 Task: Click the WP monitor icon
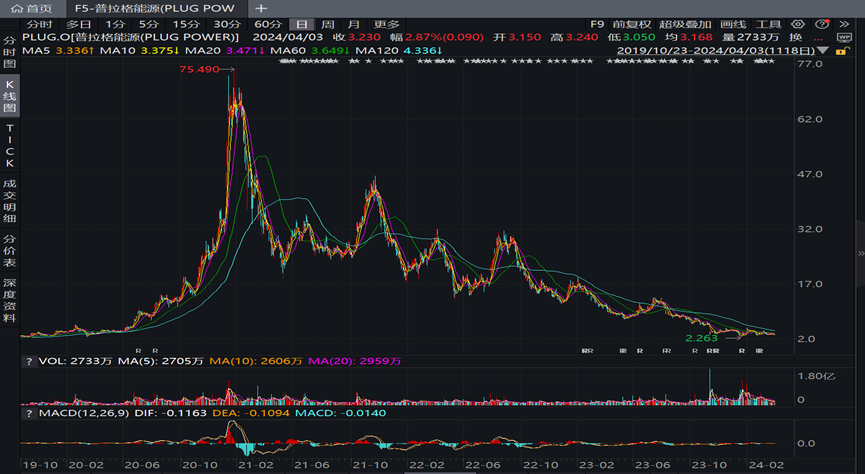[844, 38]
